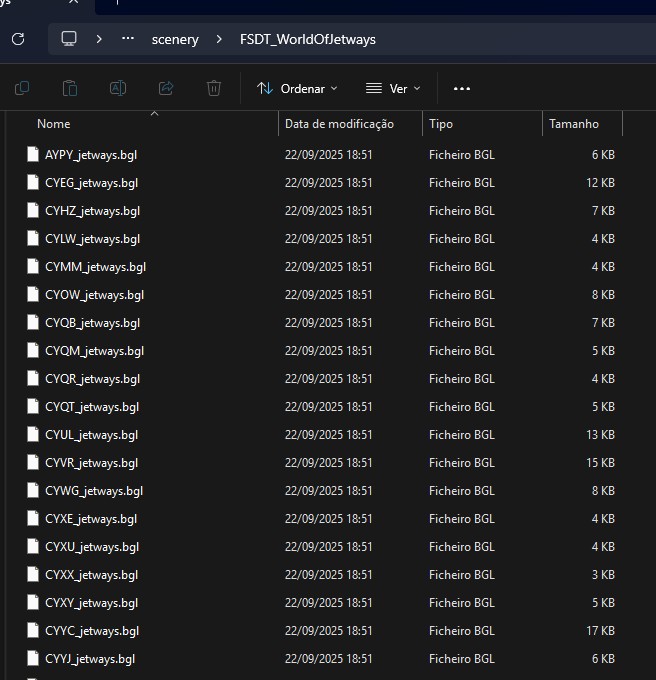Click the Share icon in toolbar

coord(166,88)
